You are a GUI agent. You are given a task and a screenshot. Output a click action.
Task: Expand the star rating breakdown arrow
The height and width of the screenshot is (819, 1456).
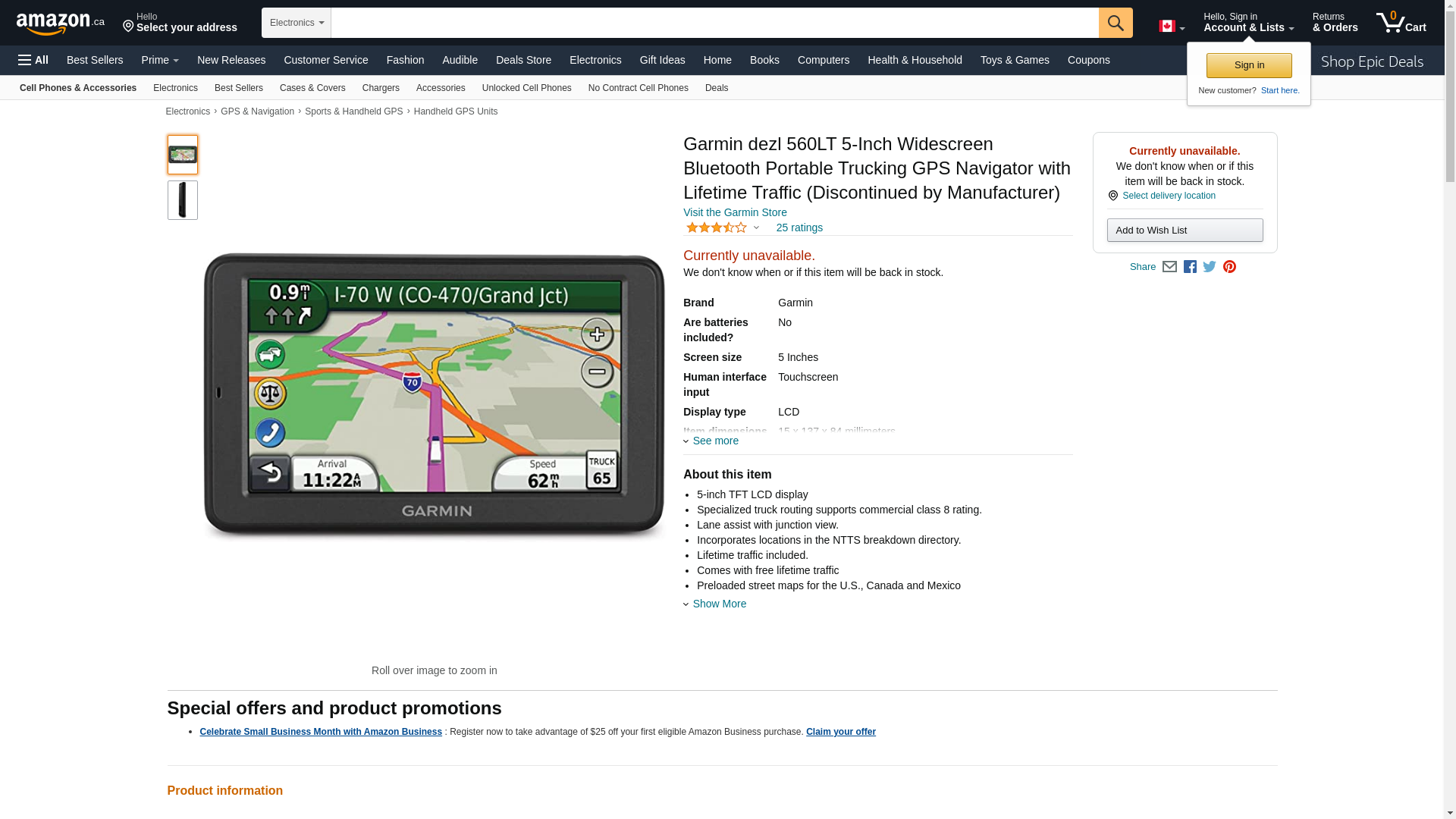coord(756,227)
